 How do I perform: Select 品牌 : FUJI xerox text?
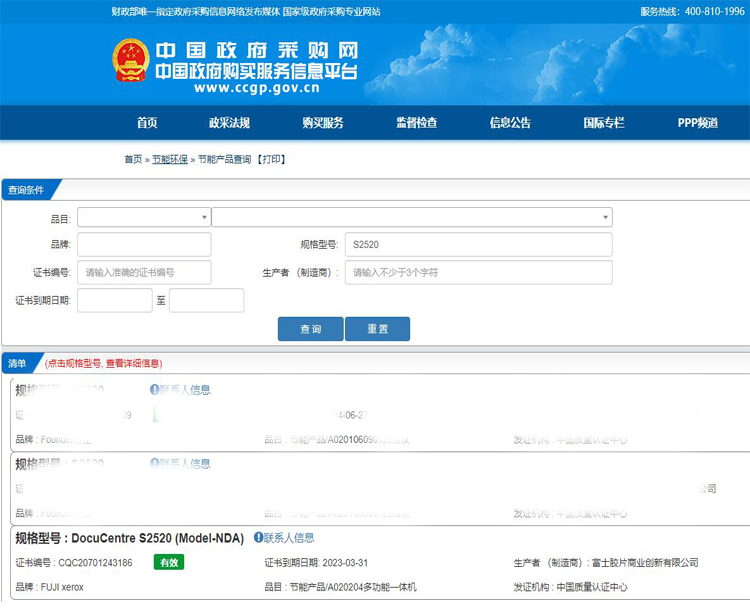(x=50, y=587)
